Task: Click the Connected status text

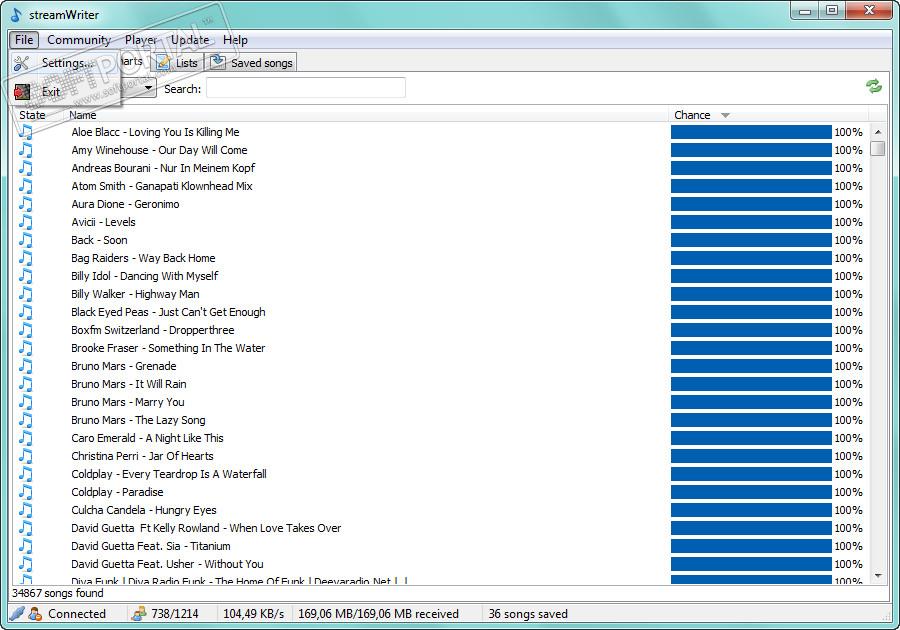Action: pyautogui.click(x=77, y=614)
